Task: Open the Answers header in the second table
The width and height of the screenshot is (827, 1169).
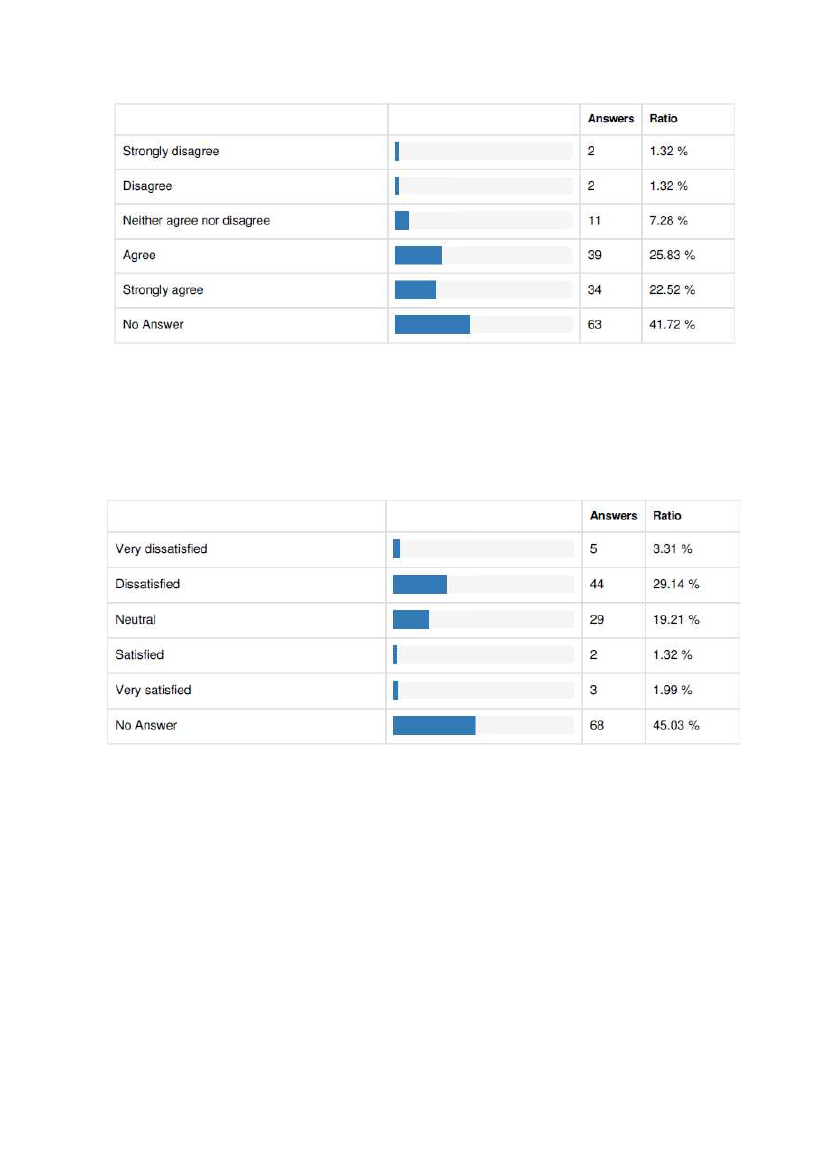Action: (x=614, y=516)
